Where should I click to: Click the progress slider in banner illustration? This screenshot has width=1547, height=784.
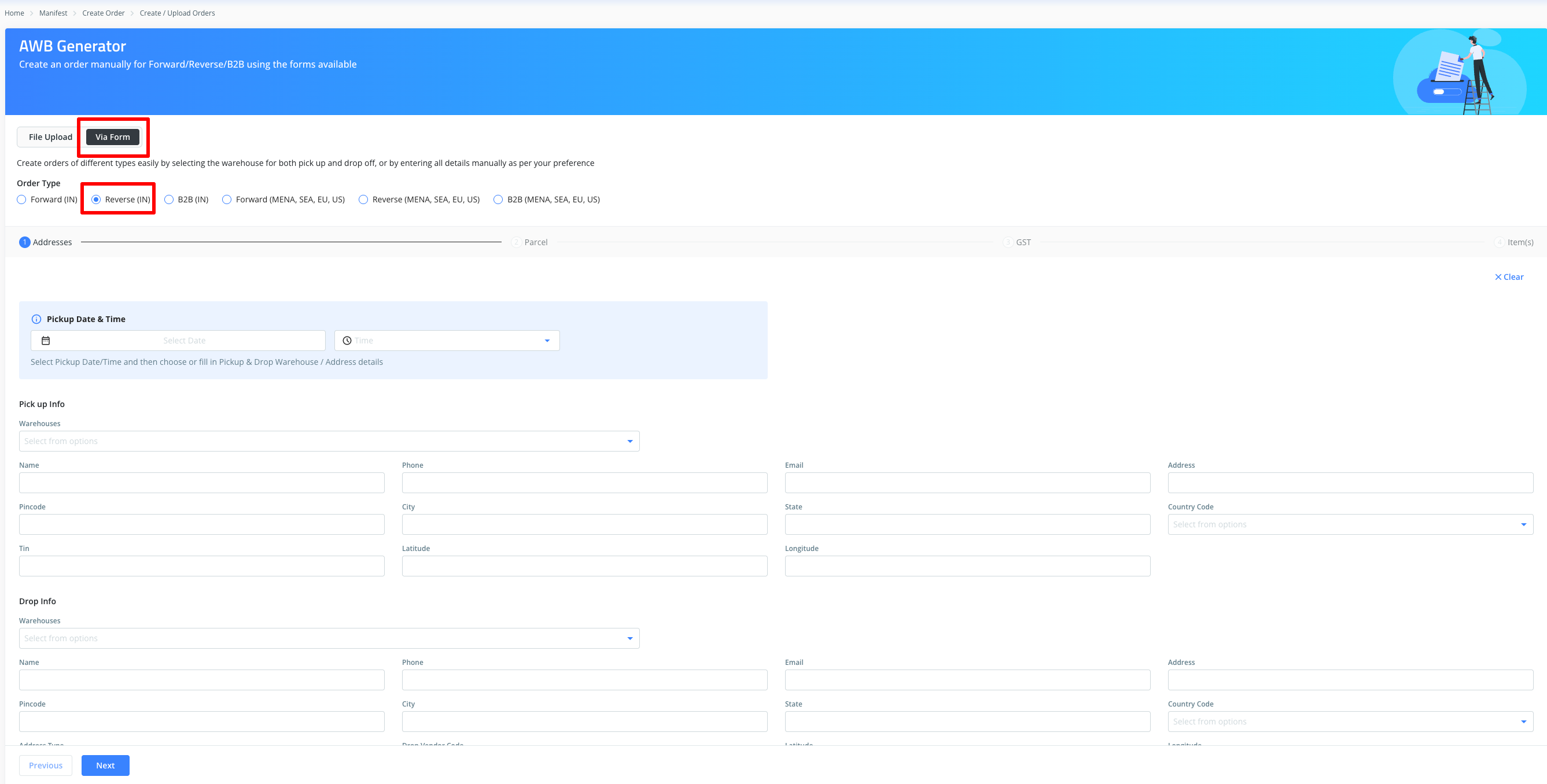[1447, 92]
